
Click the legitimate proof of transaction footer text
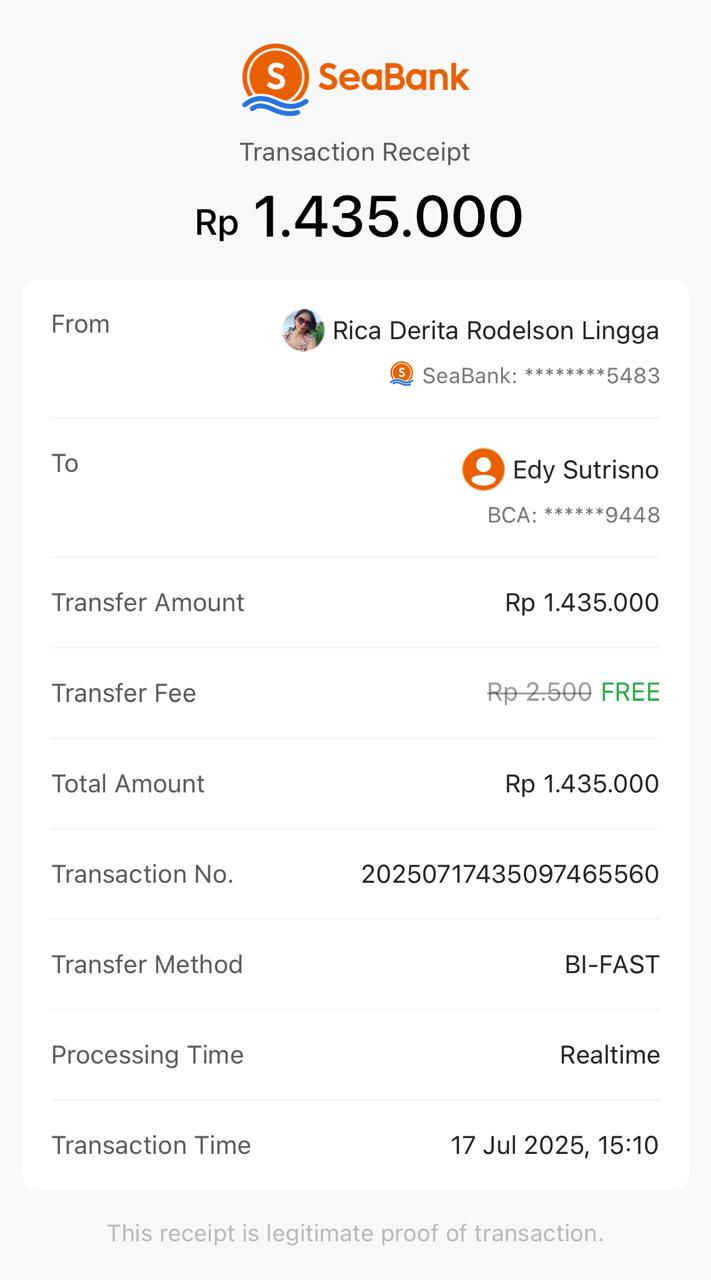tap(355, 1234)
